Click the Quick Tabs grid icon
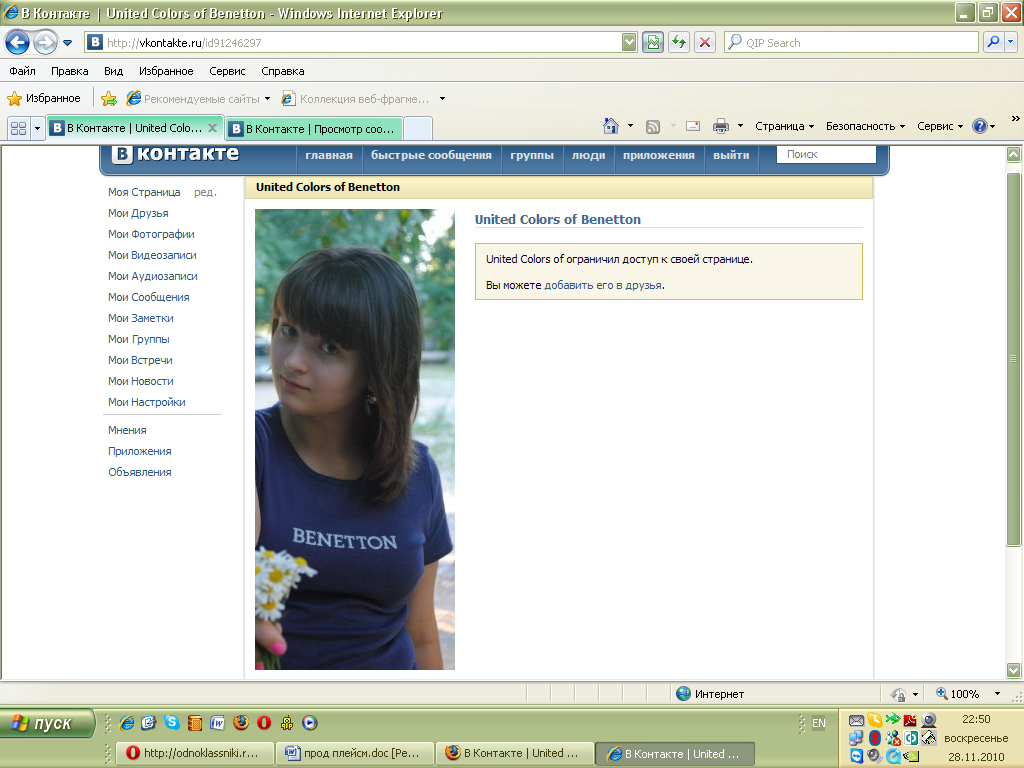 tap(18, 128)
